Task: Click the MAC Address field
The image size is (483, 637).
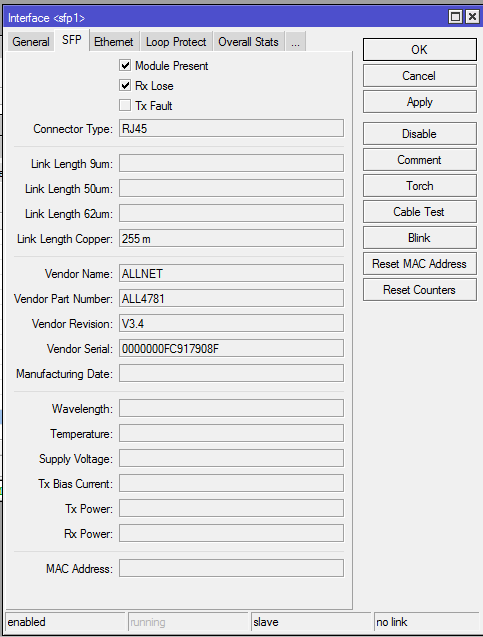Action: click(231, 568)
